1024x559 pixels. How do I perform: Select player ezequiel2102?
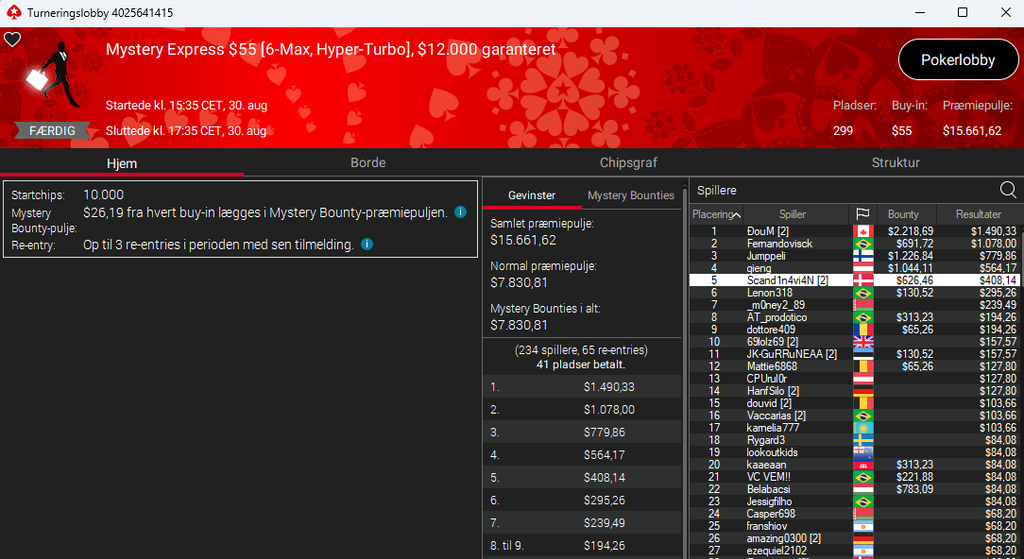click(x=776, y=551)
